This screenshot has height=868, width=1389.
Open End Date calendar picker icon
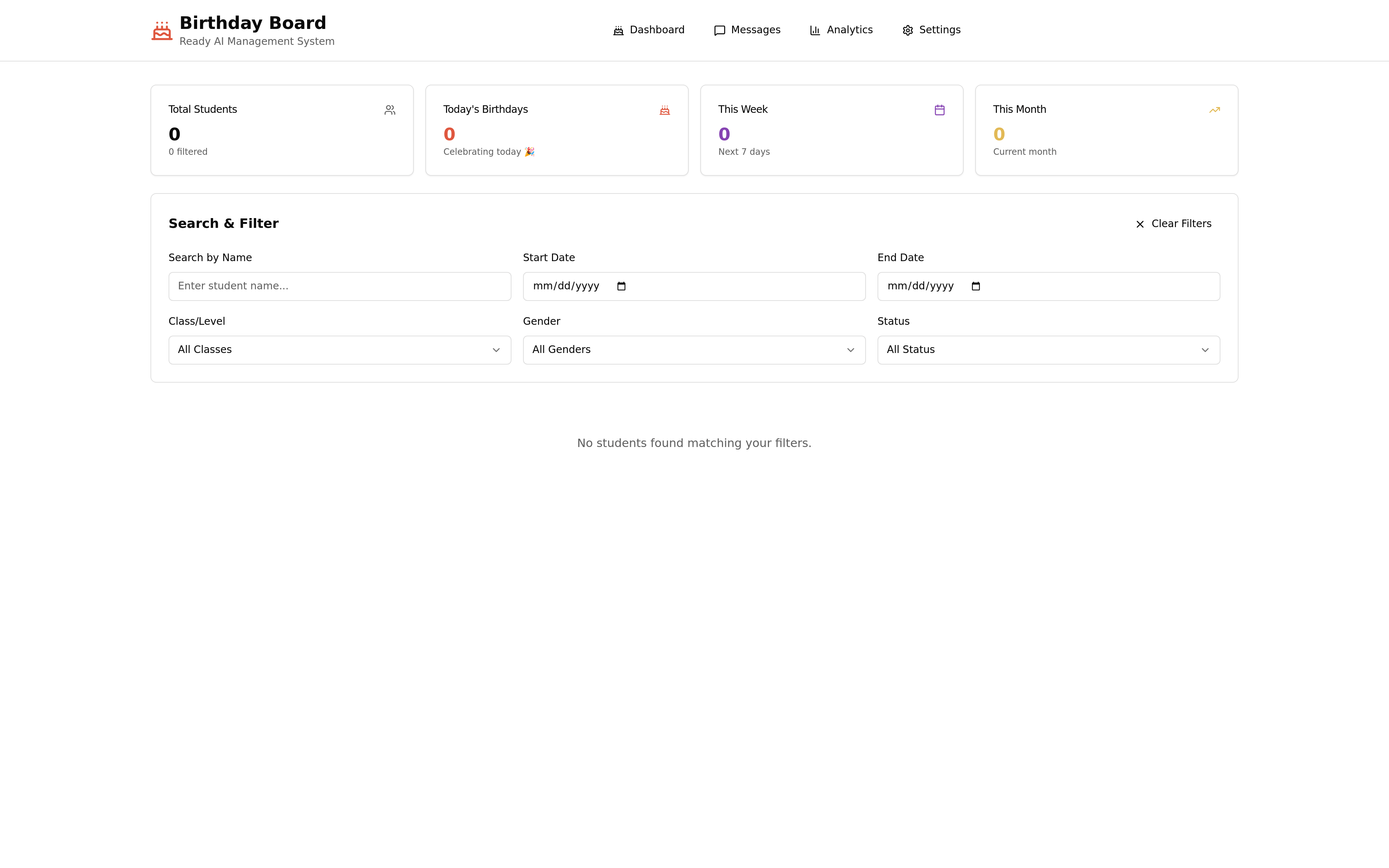pos(976,286)
